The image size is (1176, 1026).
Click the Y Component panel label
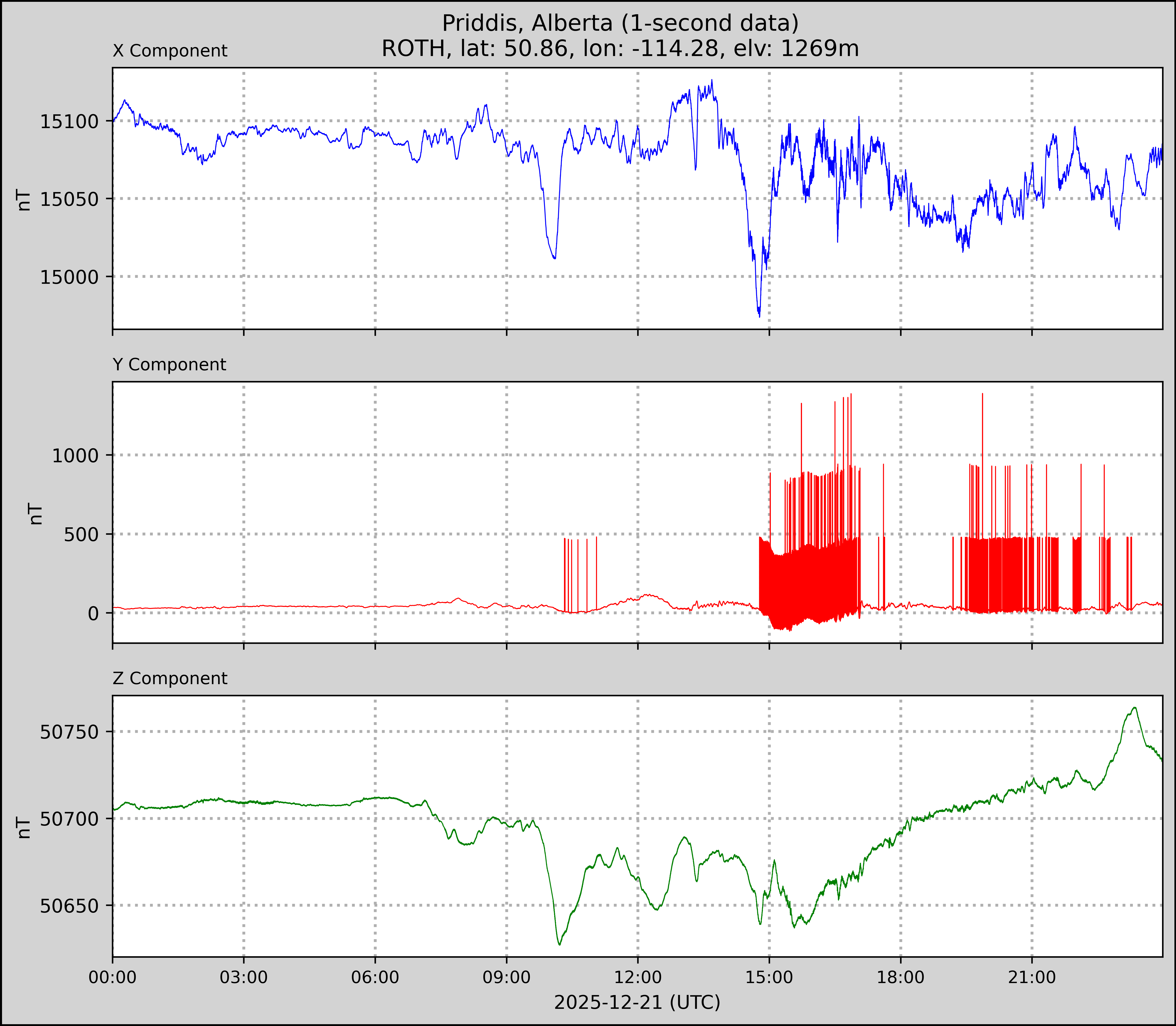169,365
